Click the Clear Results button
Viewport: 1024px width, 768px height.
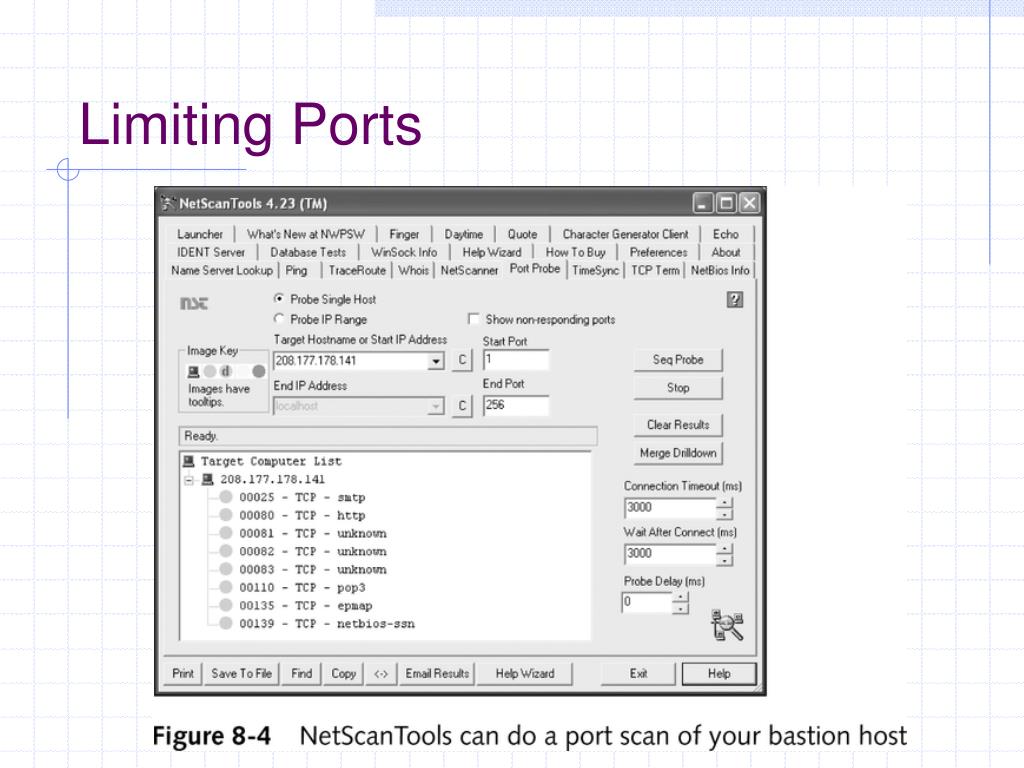click(x=678, y=425)
